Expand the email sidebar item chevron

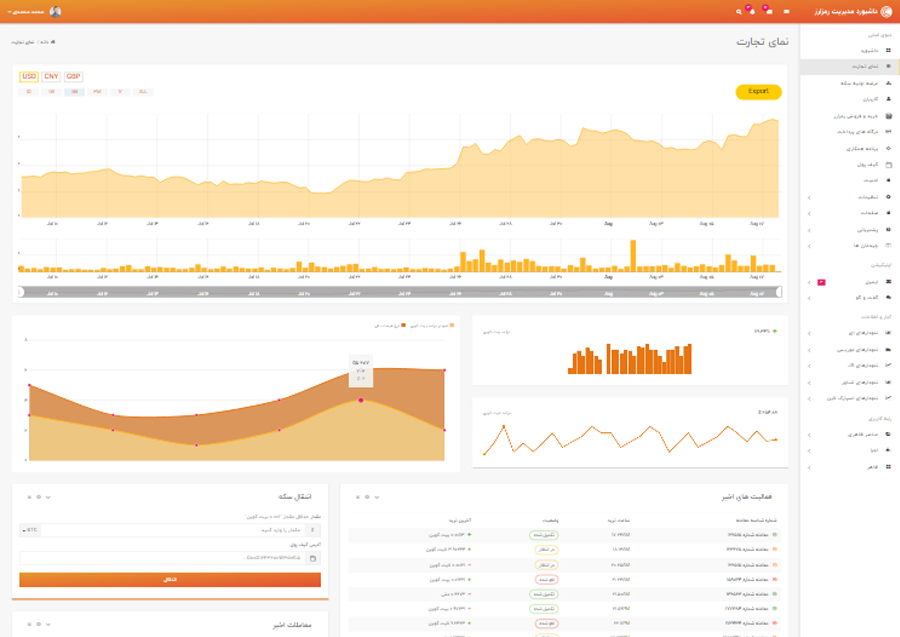[809, 282]
